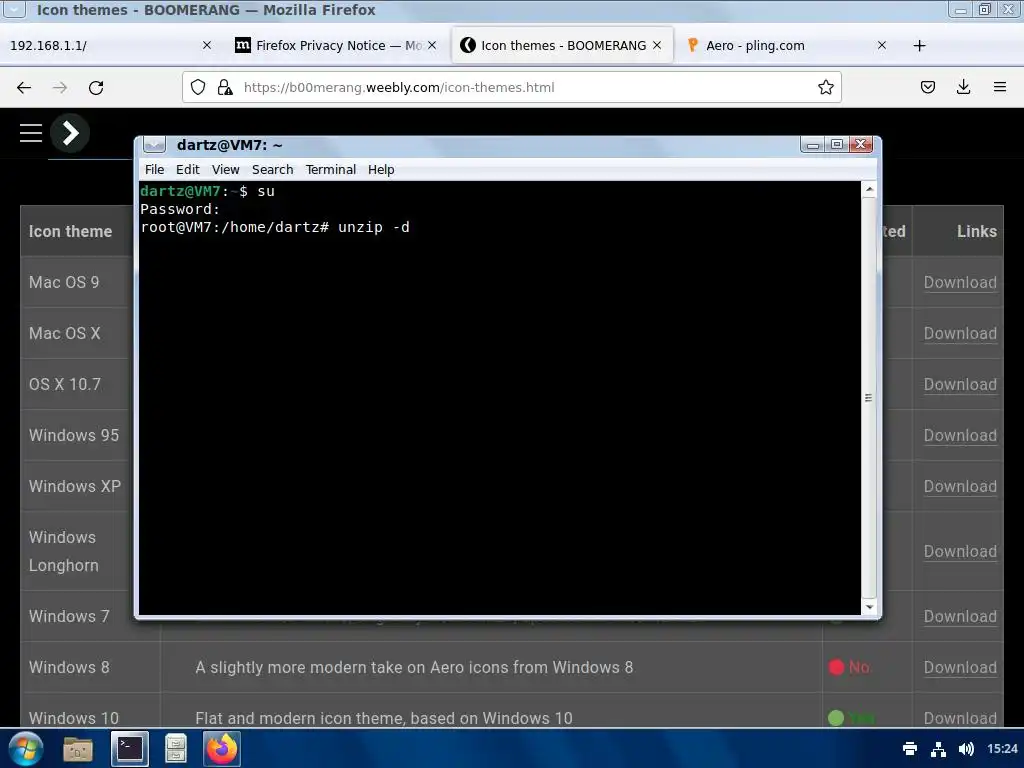This screenshot has width=1024, height=768.
Task: Click the Firefox icon in taskbar
Action: point(222,748)
